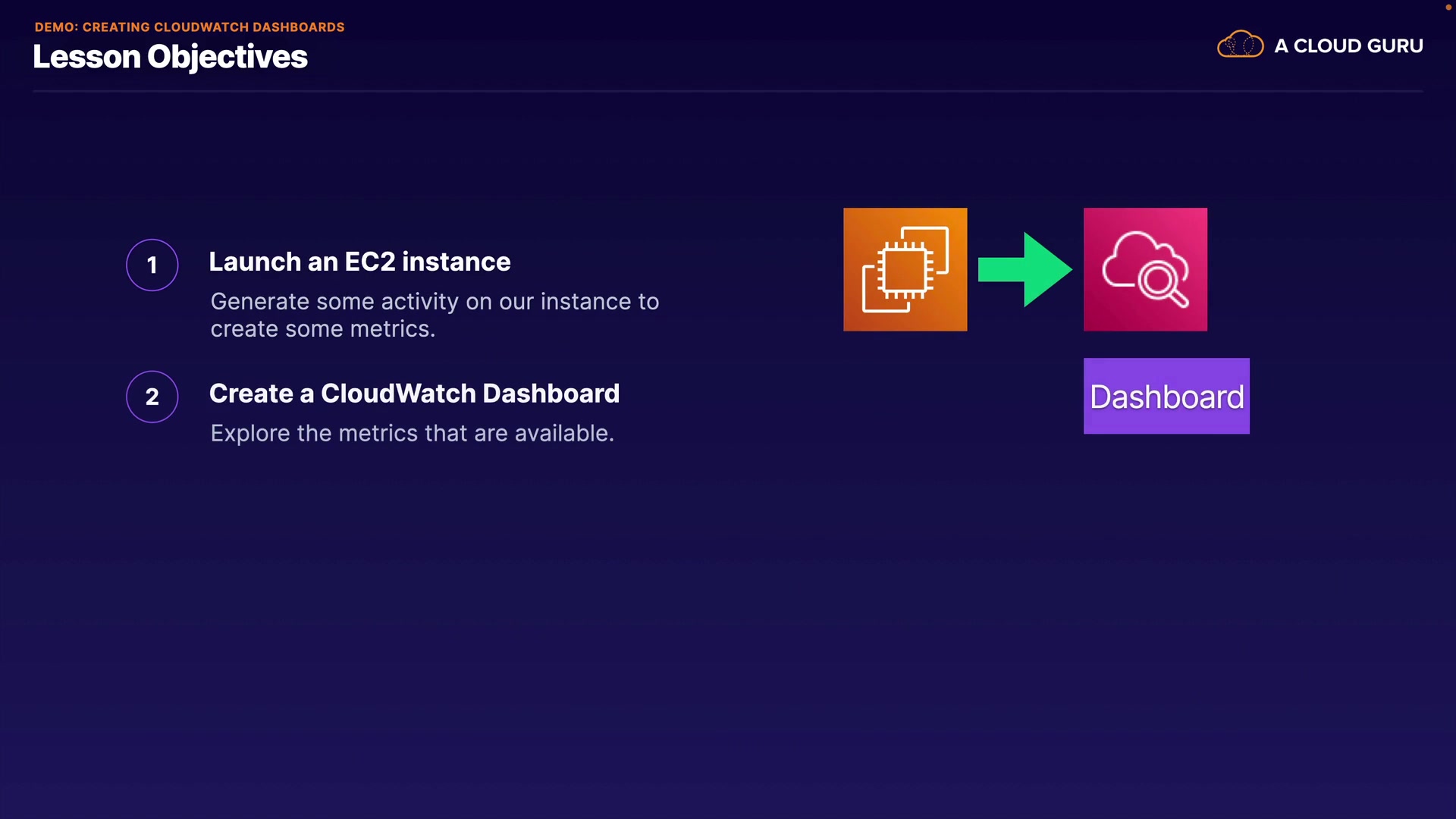Click the word 'CloudWatch' in second objective
The image size is (1456, 819).
(398, 394)
